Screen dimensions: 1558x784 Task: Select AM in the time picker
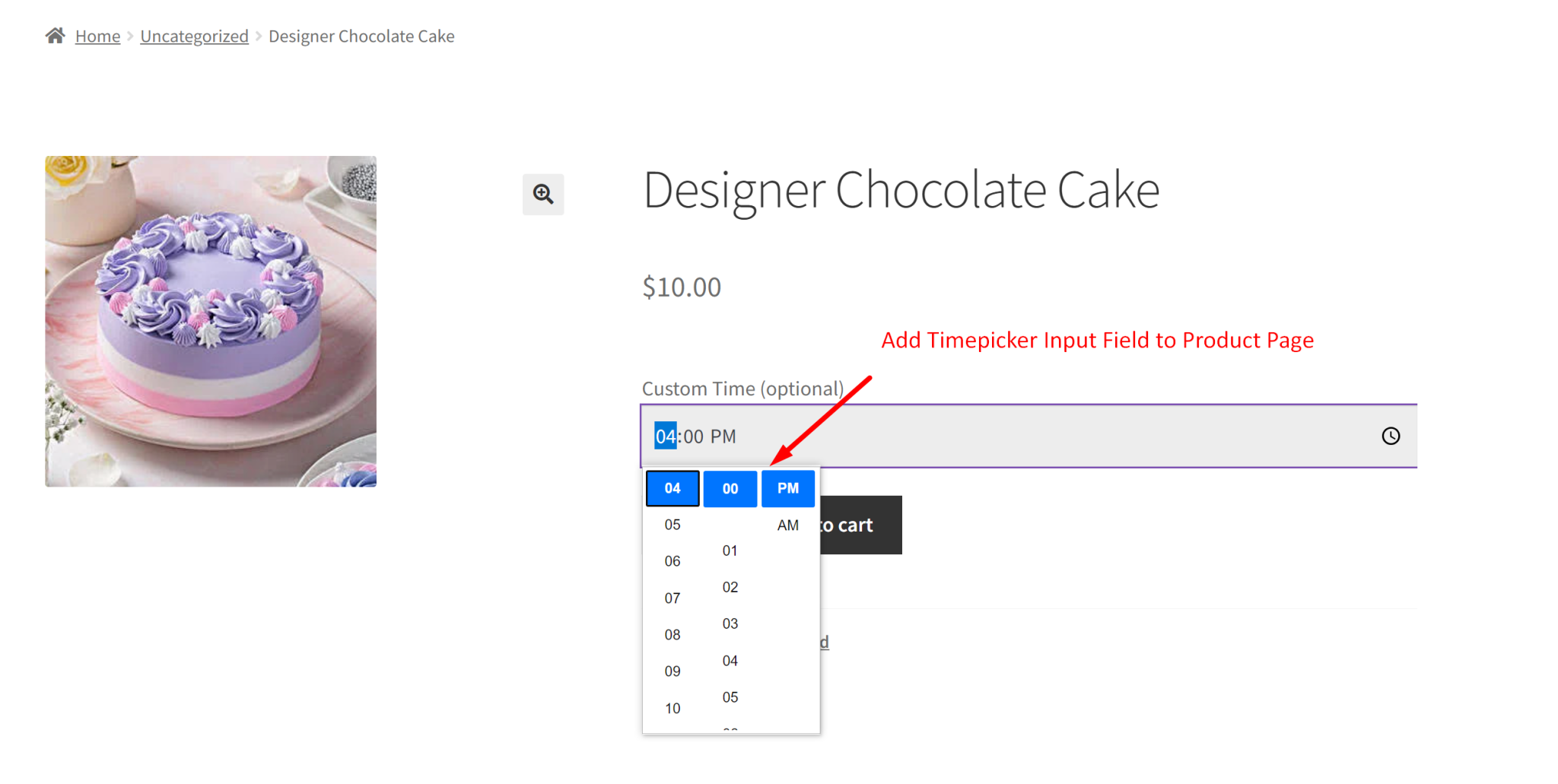coord(788,525)
